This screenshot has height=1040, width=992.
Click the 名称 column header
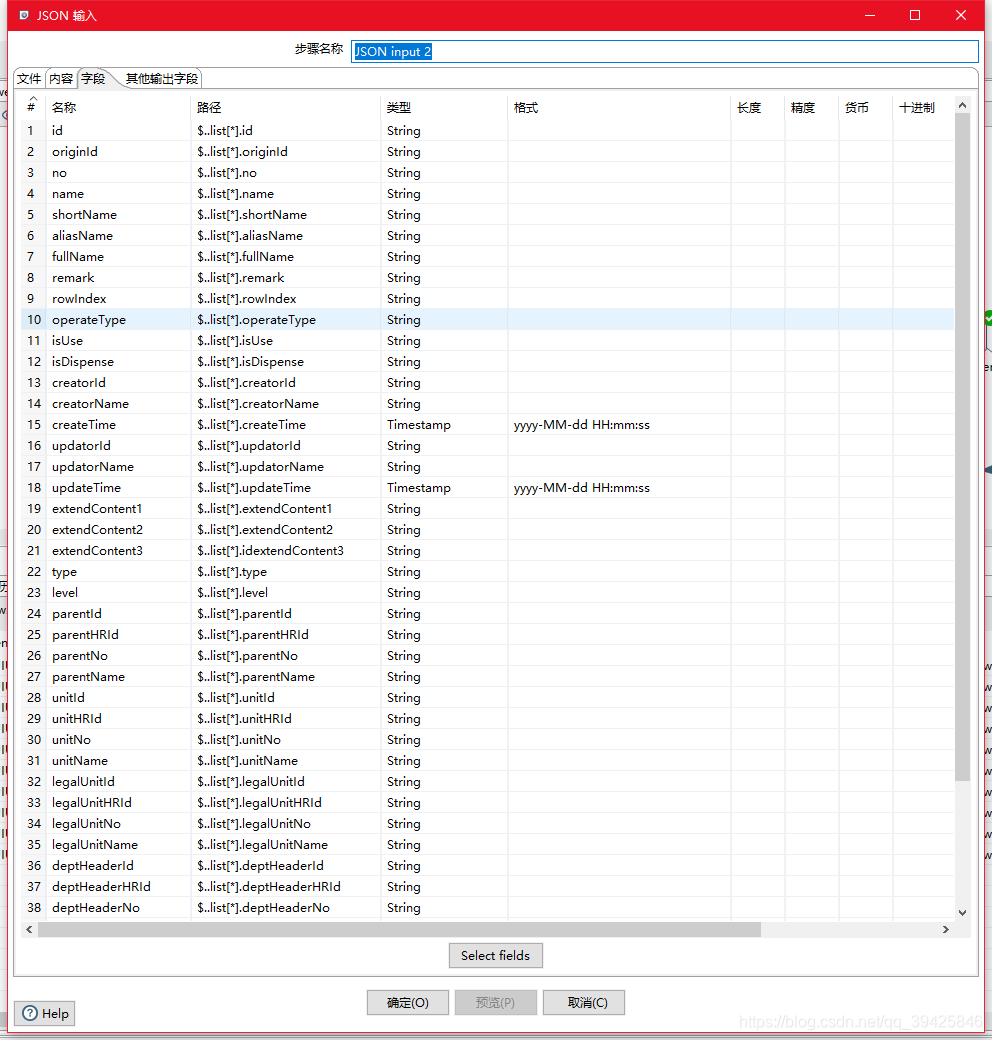(x=66, y=107)
